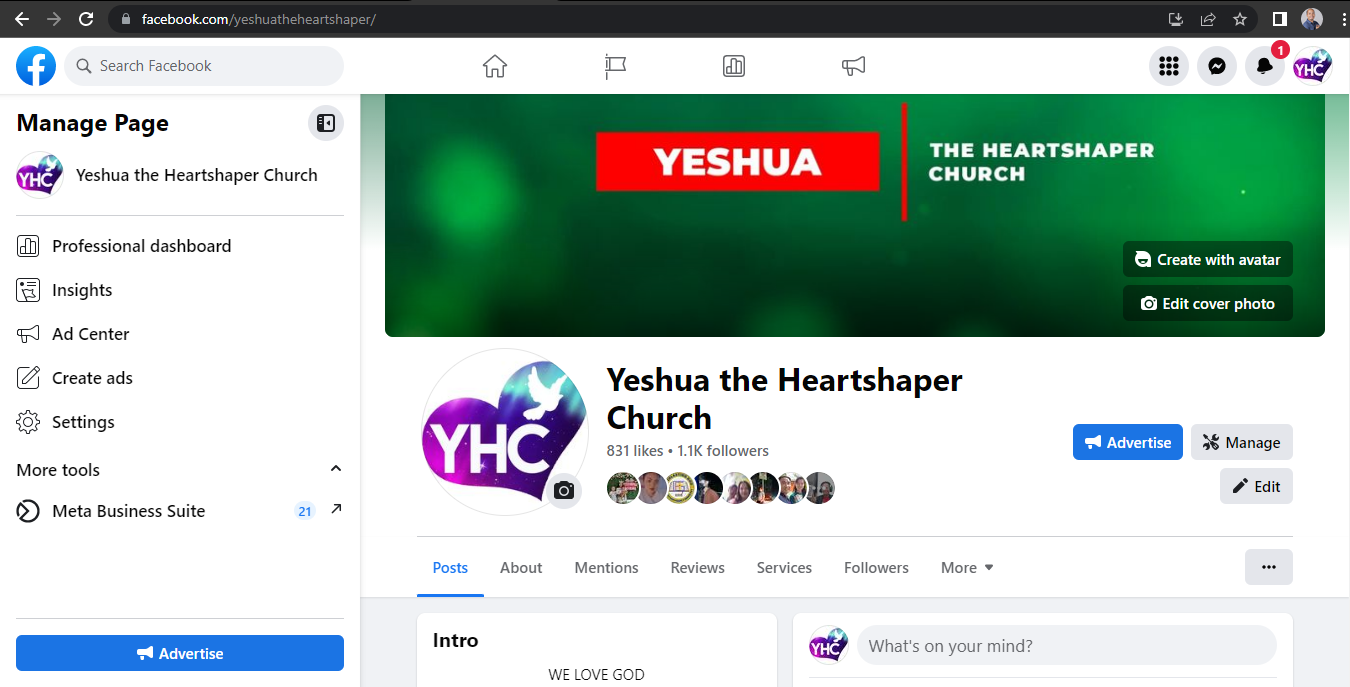Click the camera icon on profile picture
The width and height of the screenshot is (1350, 687).
pos(564,490)
